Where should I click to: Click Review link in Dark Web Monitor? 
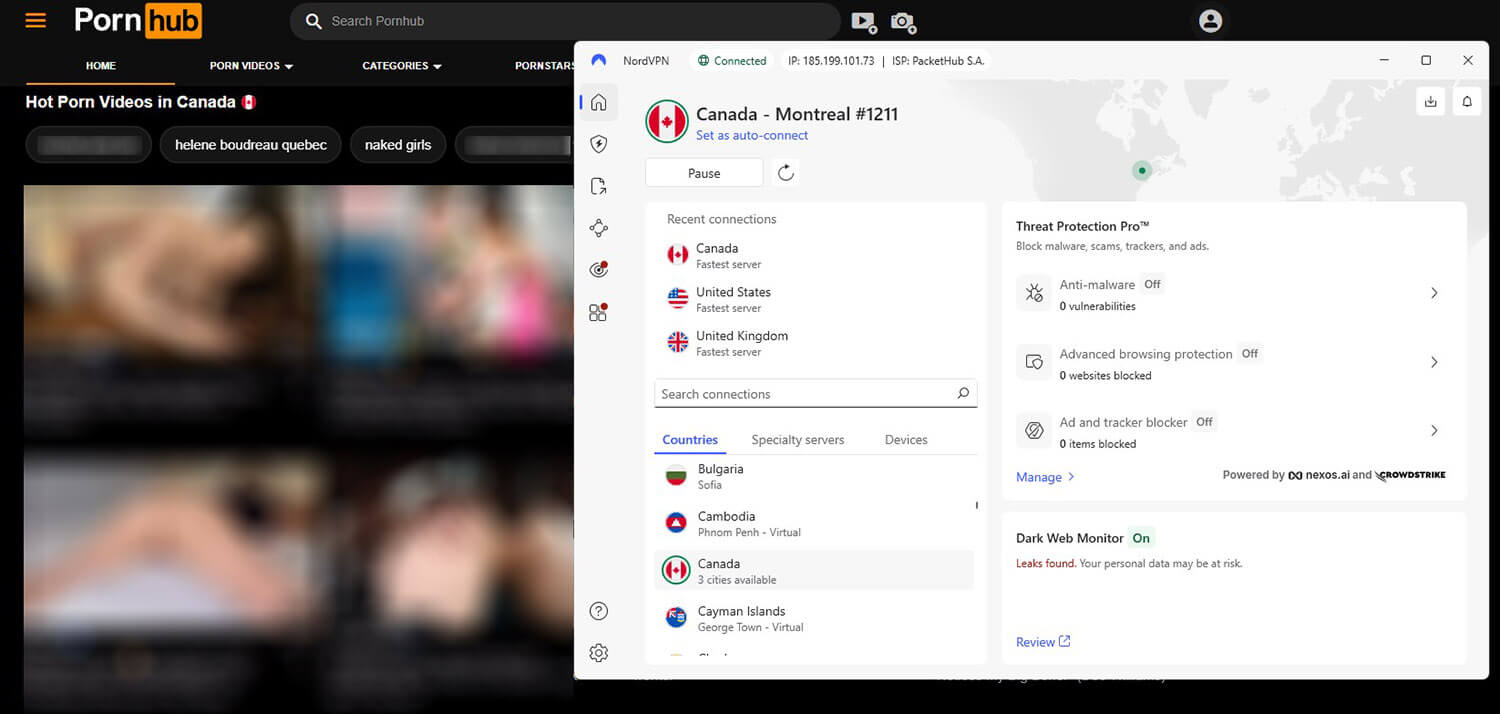click(x=1042, y=642)
